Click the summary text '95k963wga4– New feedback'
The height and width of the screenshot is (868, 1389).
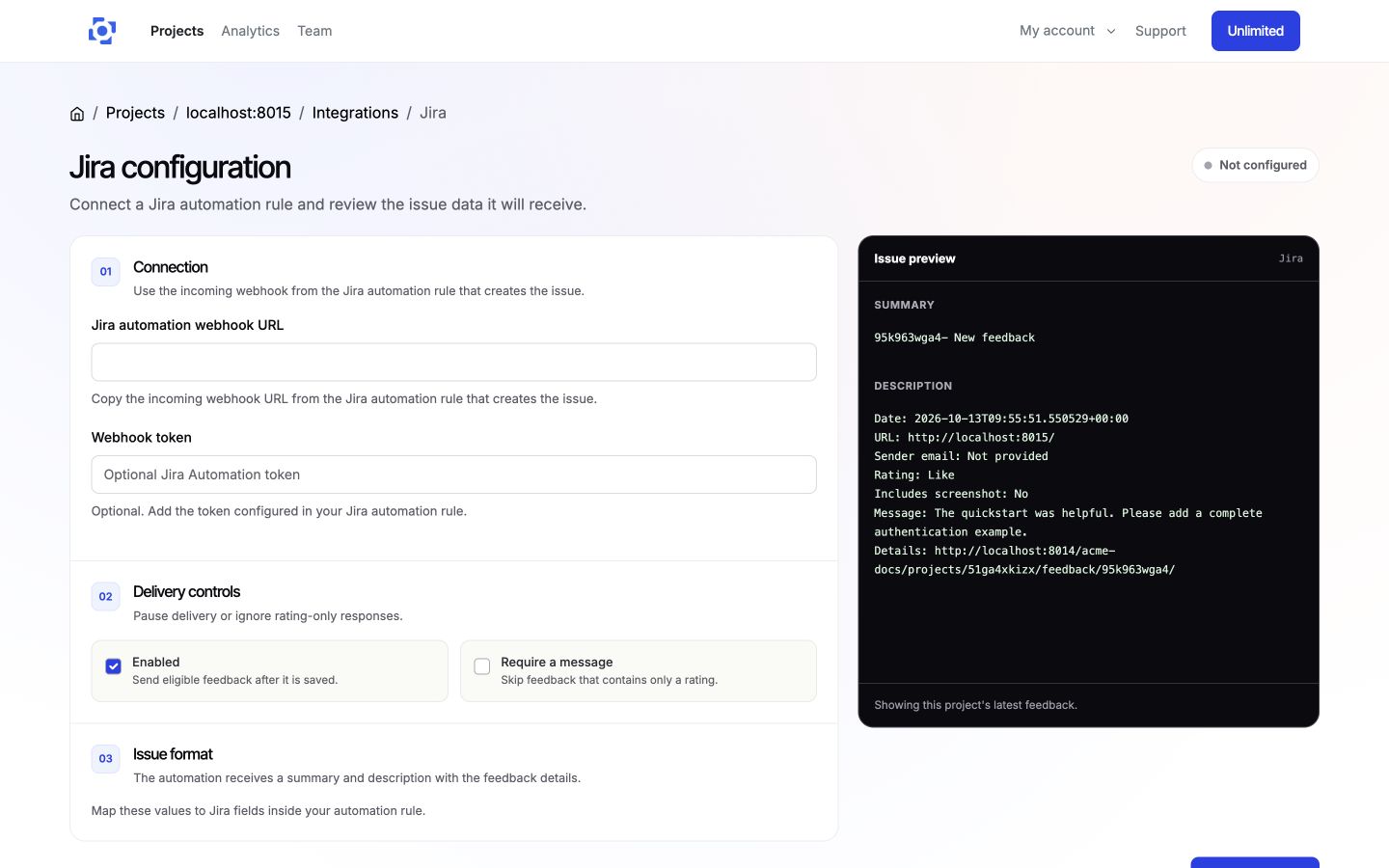coord(954,338)
